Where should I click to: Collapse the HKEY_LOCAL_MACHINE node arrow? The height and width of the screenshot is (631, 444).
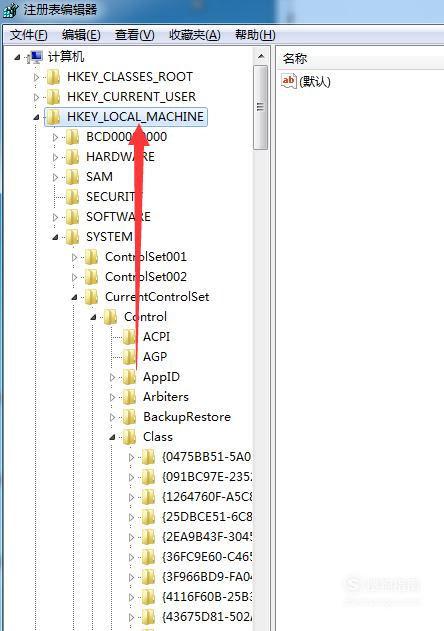pyautogui.click(x=36, y=118)
